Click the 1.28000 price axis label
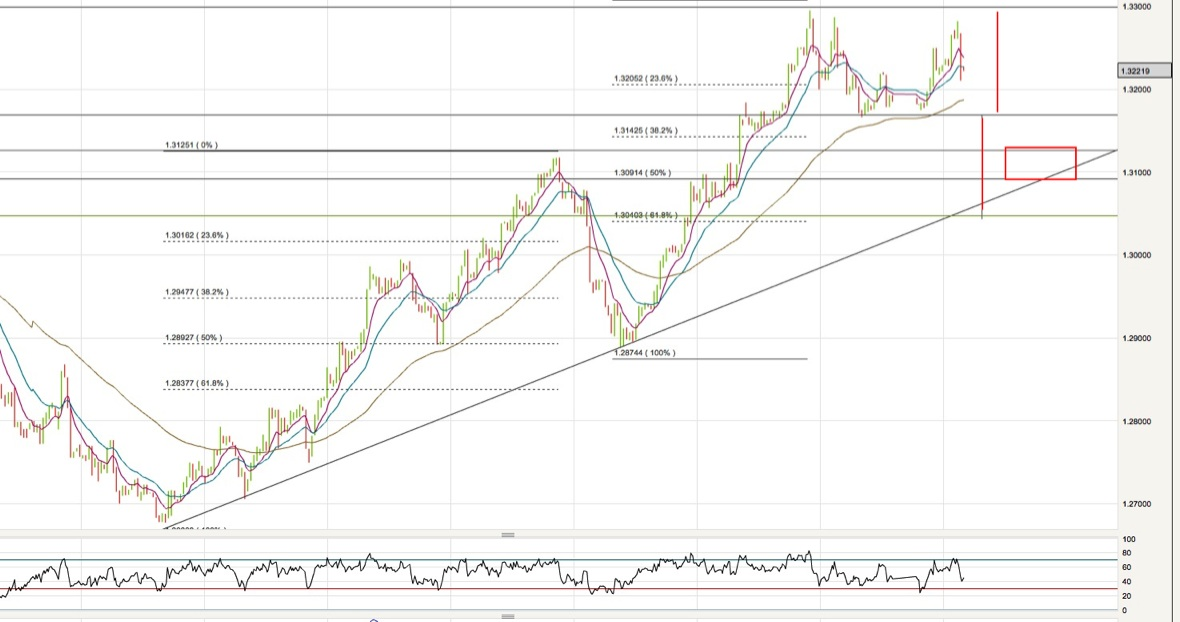Screen dimensions: 1180x622 [1136, 421]
